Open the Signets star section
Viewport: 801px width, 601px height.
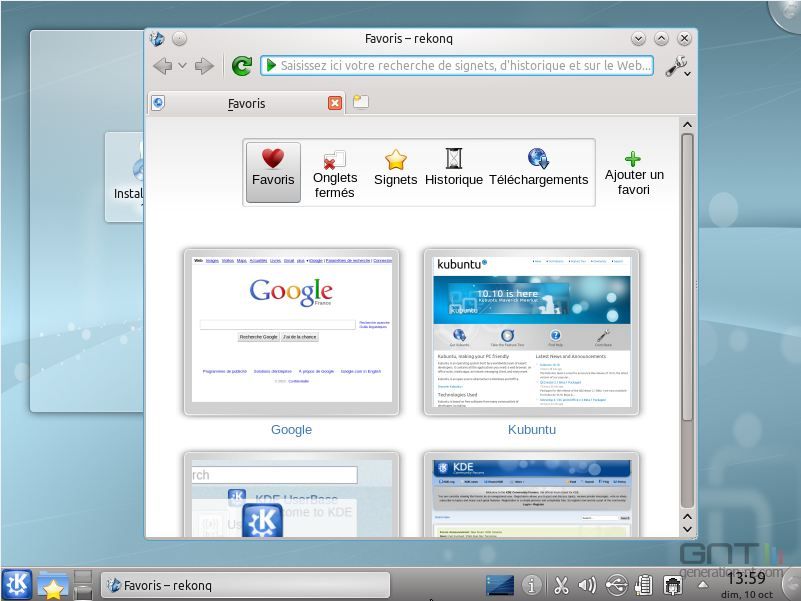[x=395, y=168]
